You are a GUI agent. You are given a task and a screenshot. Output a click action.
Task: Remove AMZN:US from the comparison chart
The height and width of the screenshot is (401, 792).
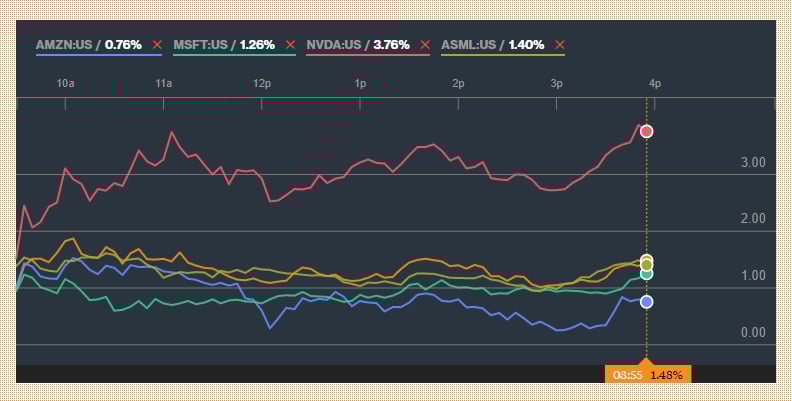[x=157, y=45]
